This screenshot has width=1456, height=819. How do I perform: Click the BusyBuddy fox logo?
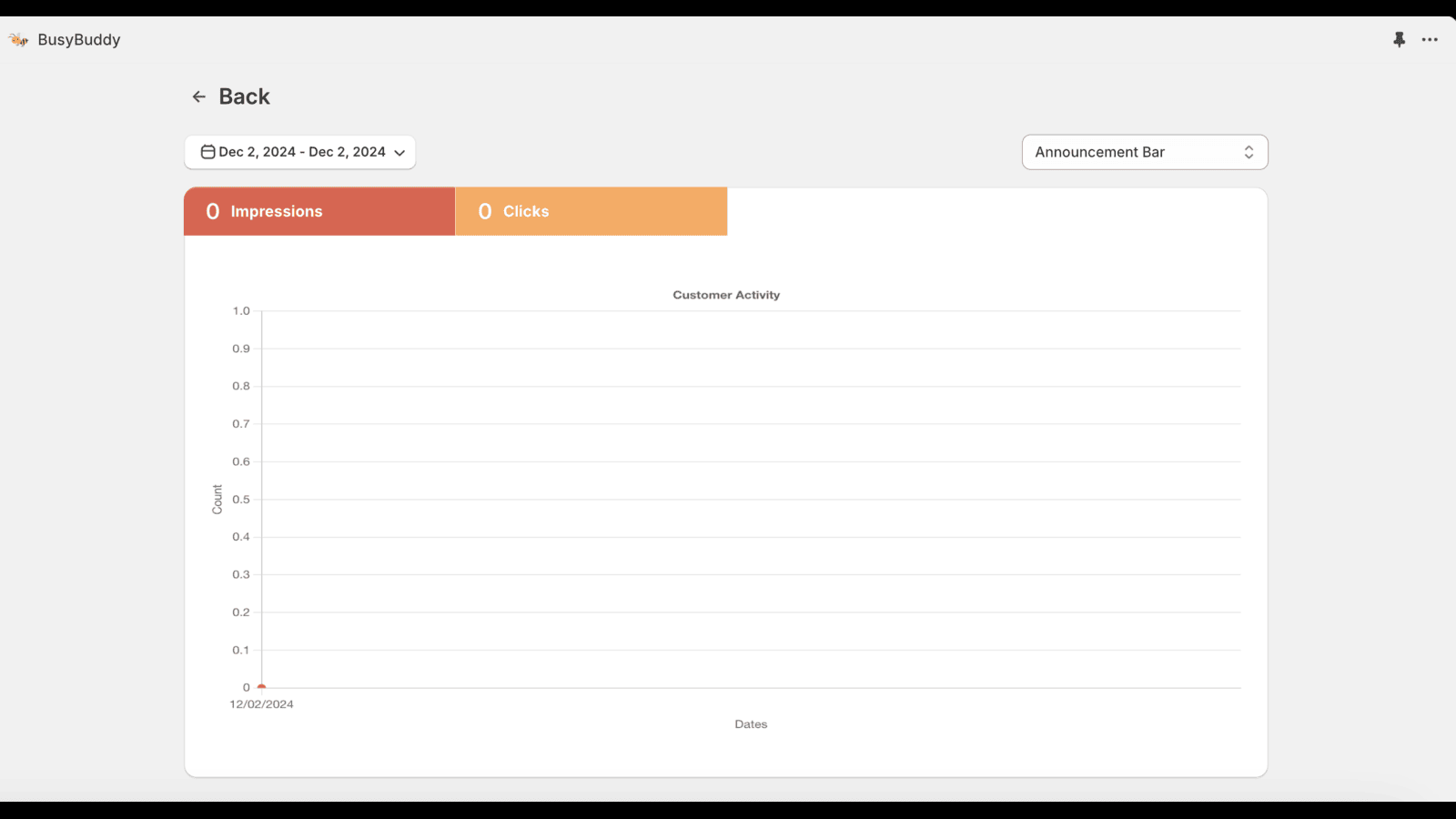click(x=18, y=39)
